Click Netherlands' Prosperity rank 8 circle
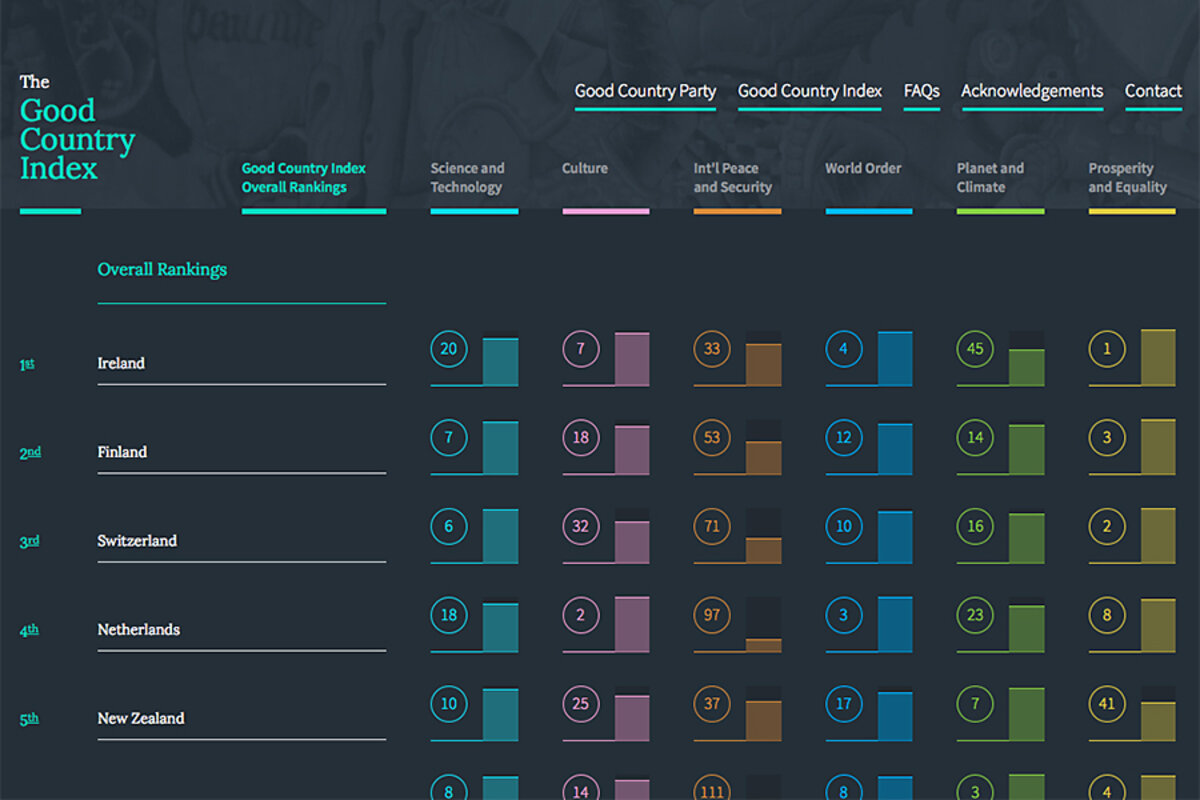This screenshot has width=1200, height=800. [x=1107, y=615]
